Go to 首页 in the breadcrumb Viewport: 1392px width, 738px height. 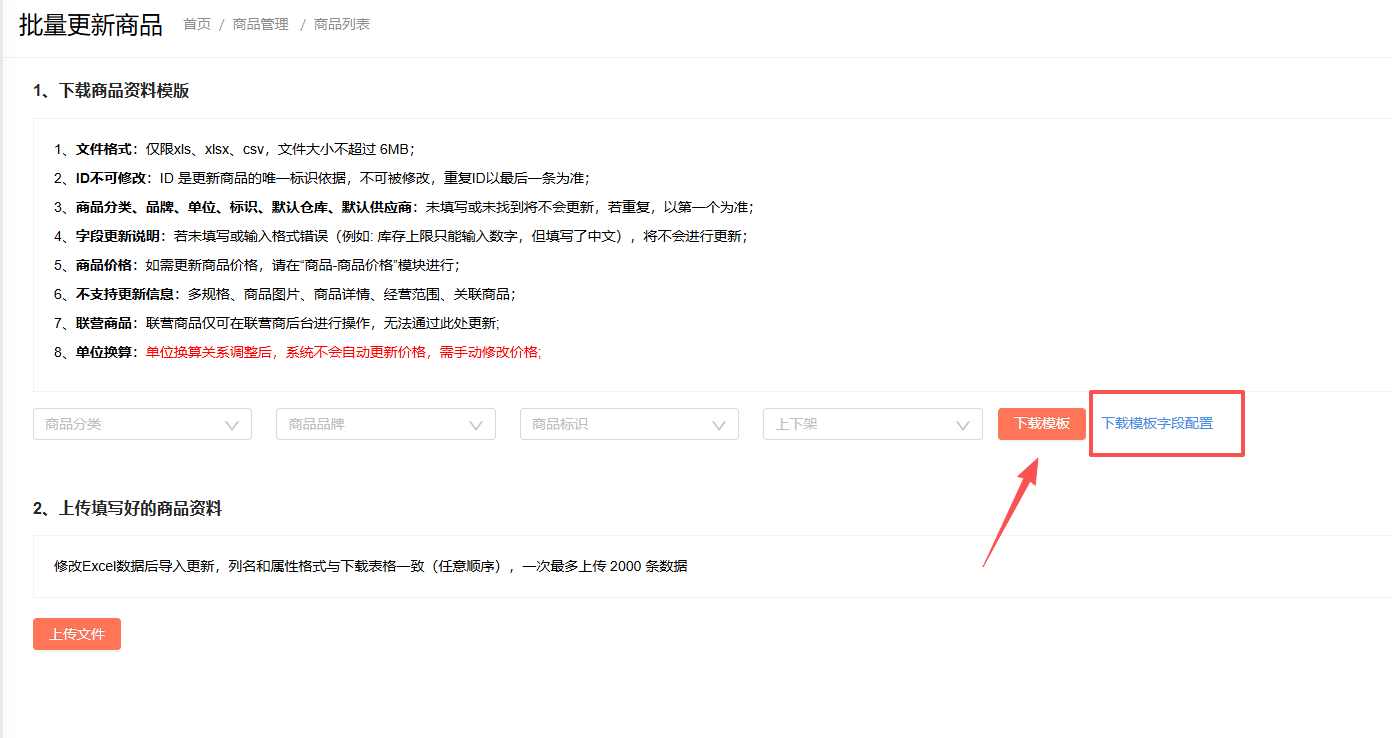point(197,24)
